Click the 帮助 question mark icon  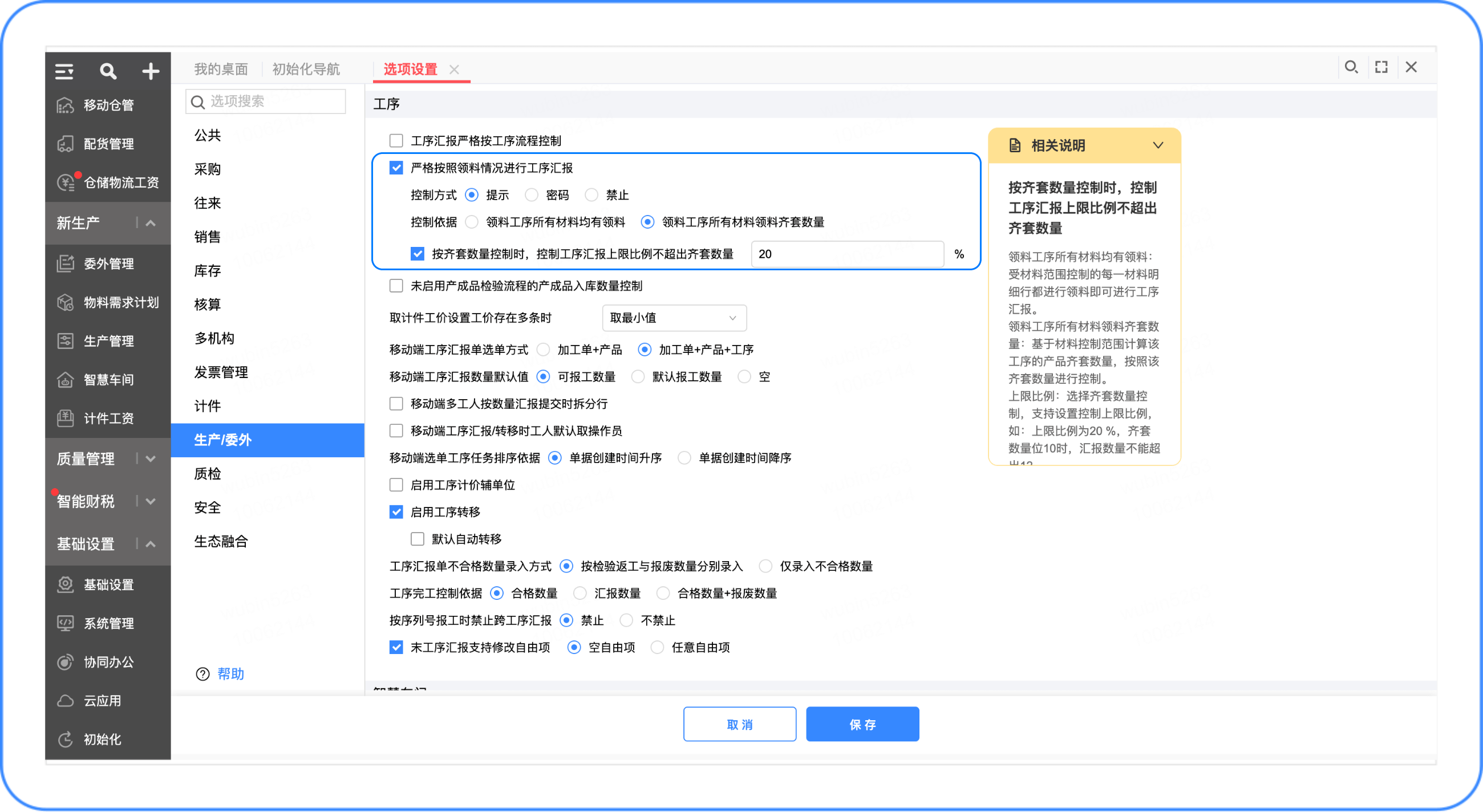click(x=202, y=674)
